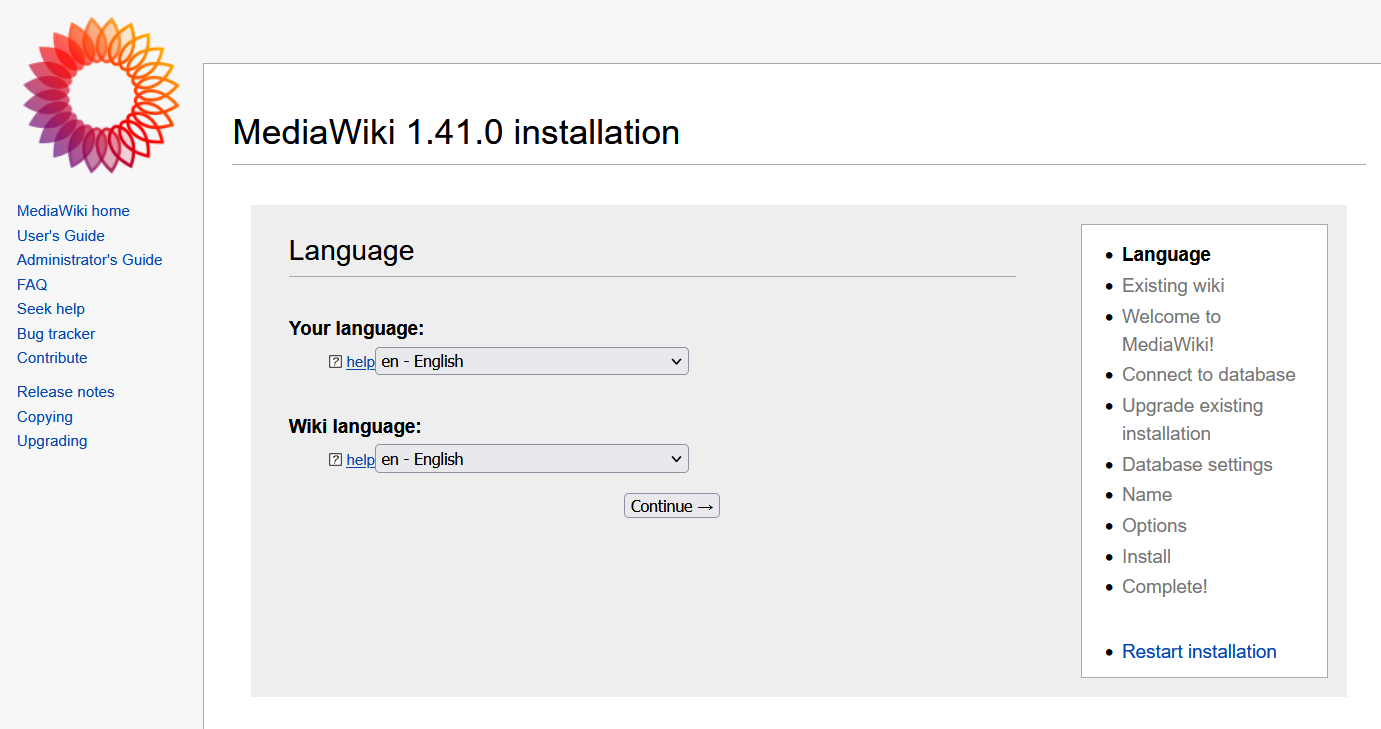Click the Welcome to MediaWiki! step

point(1171,330)
